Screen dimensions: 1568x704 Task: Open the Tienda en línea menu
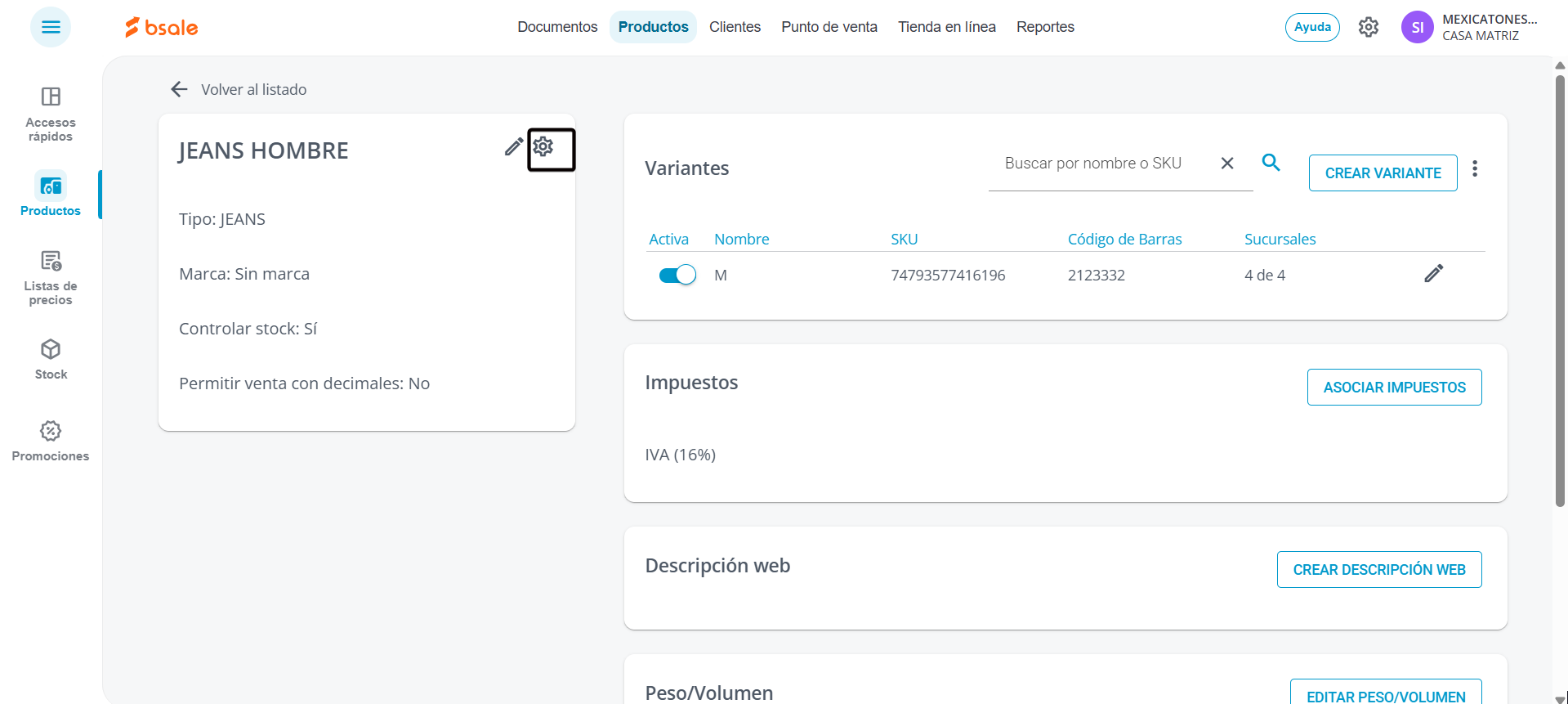[947, 27]
